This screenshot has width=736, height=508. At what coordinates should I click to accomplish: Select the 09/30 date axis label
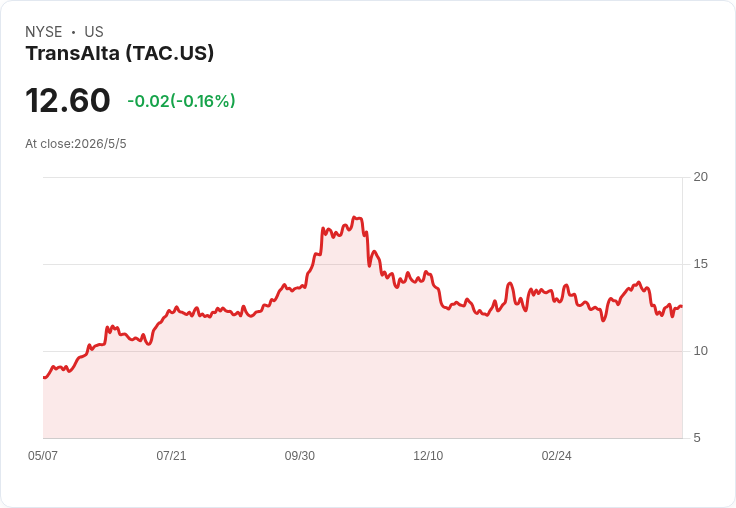pos(299,456)
